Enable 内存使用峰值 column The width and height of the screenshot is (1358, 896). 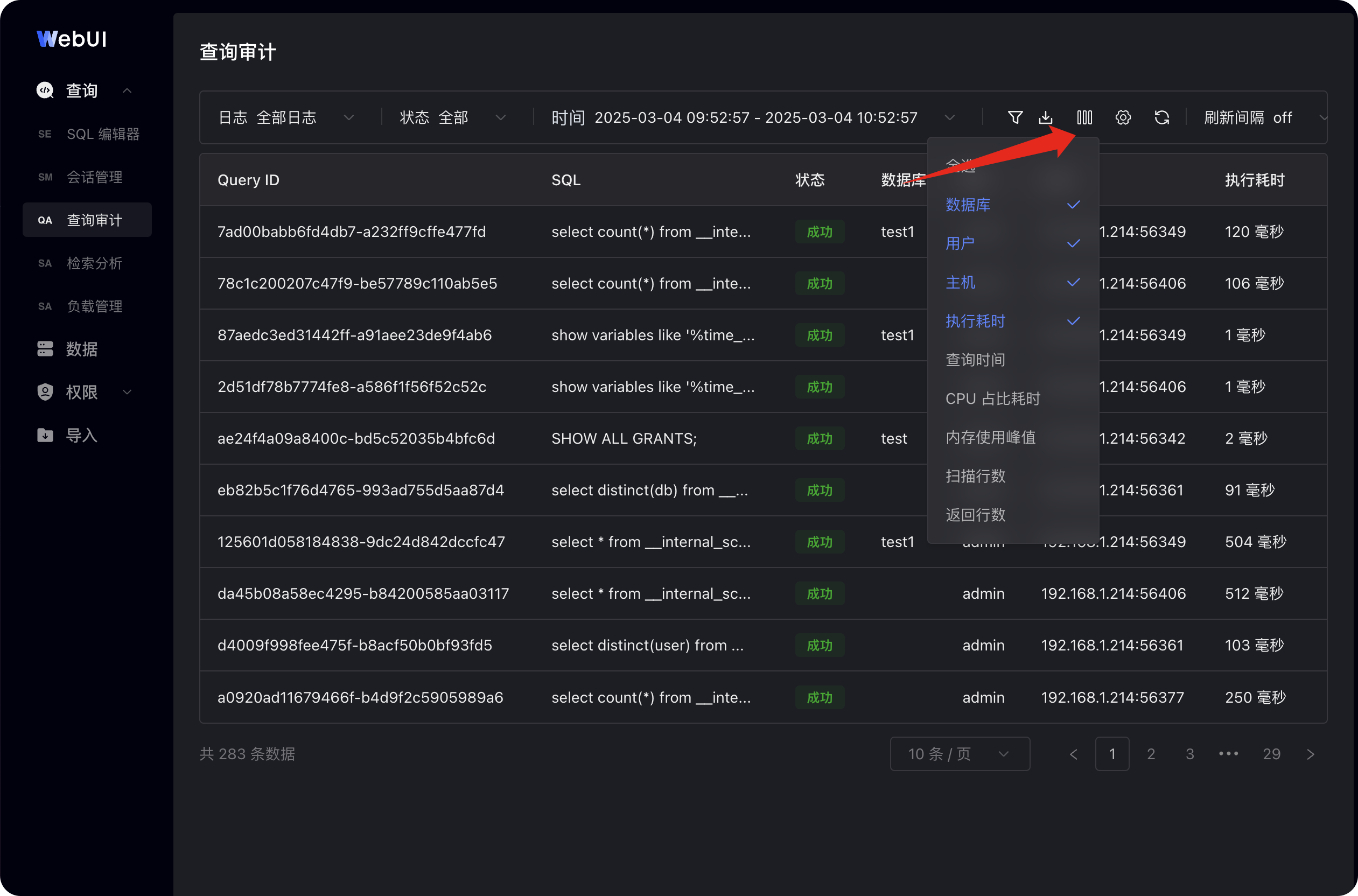(1012, 437)
